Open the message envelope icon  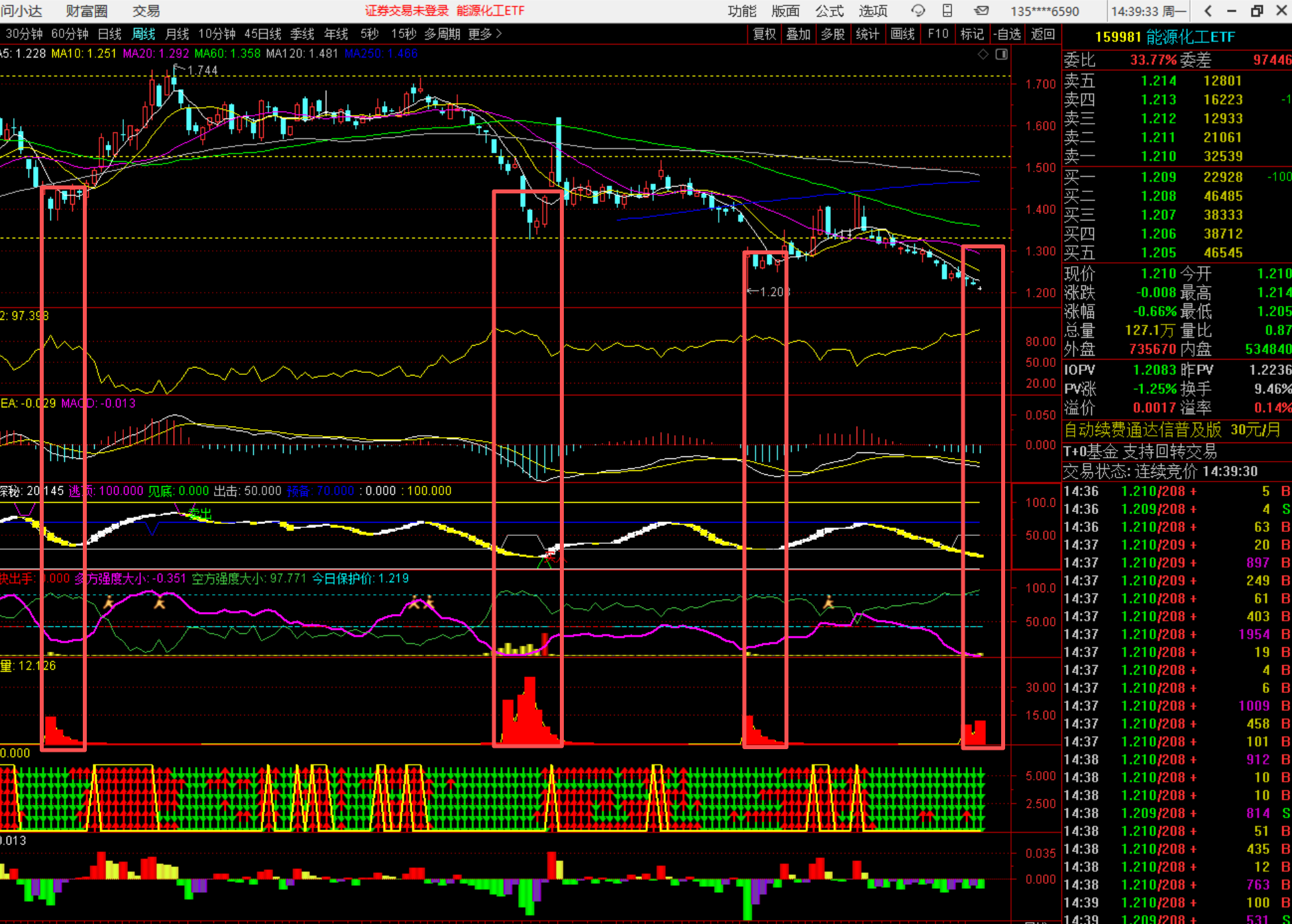[x=981, y=11]
